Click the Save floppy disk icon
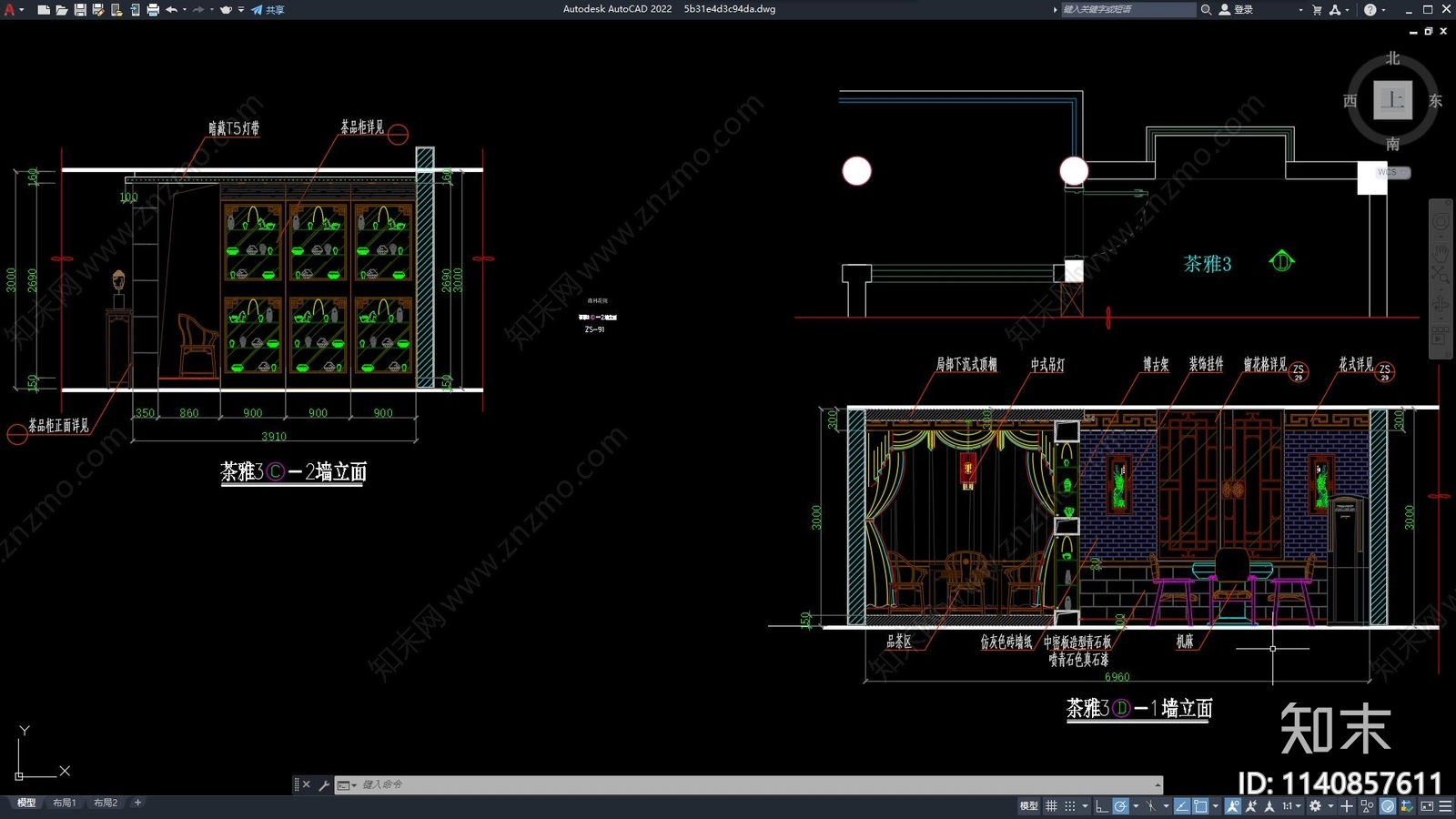Viewport: 1456px width, 819px height. pos(80,9)
